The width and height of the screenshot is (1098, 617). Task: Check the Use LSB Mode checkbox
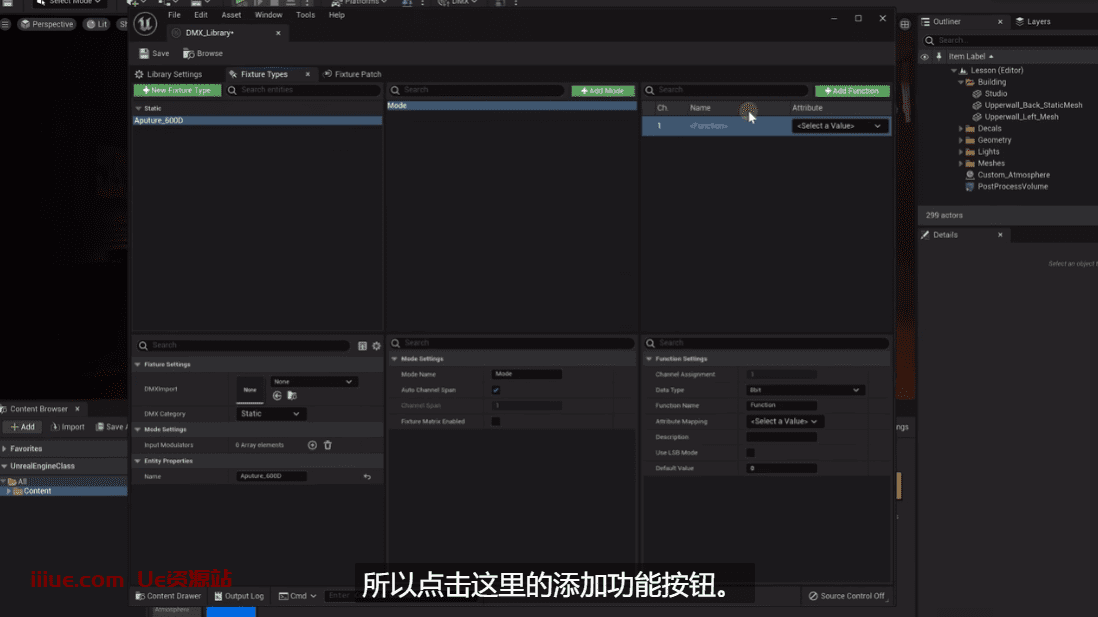click(x=751, y=453)
